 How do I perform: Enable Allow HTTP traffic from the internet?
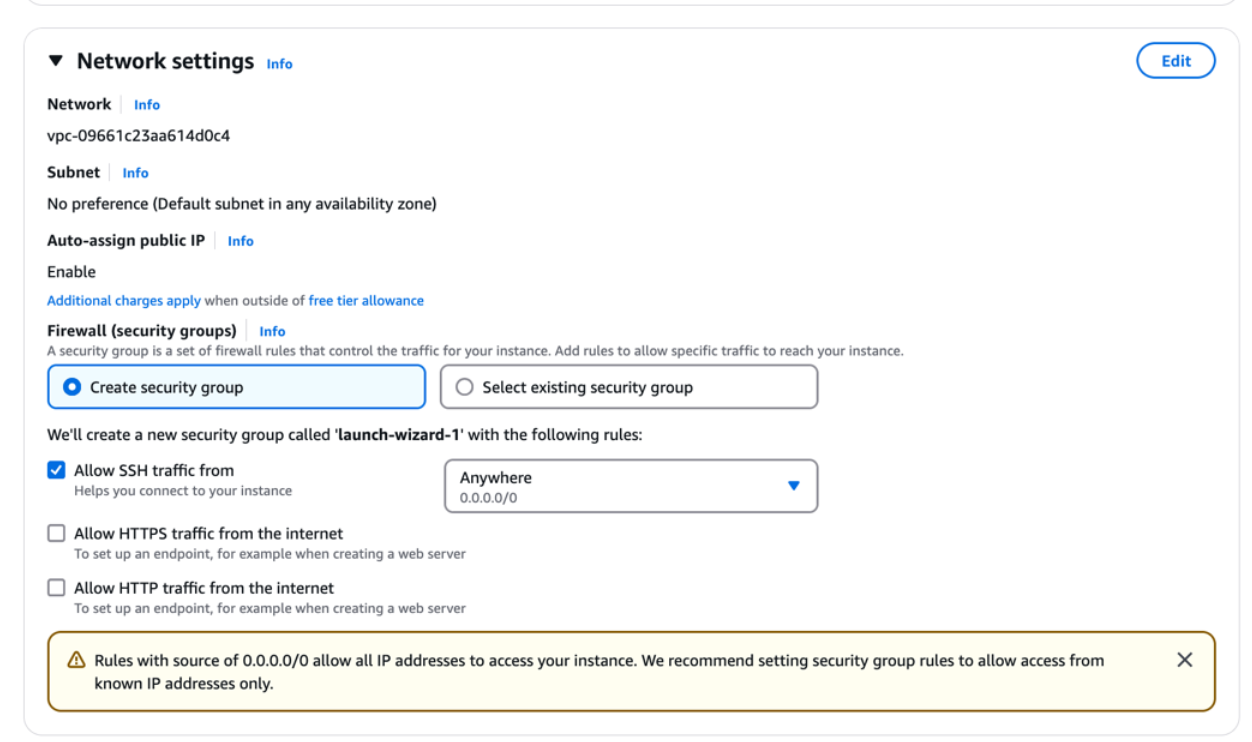(57, 588)
